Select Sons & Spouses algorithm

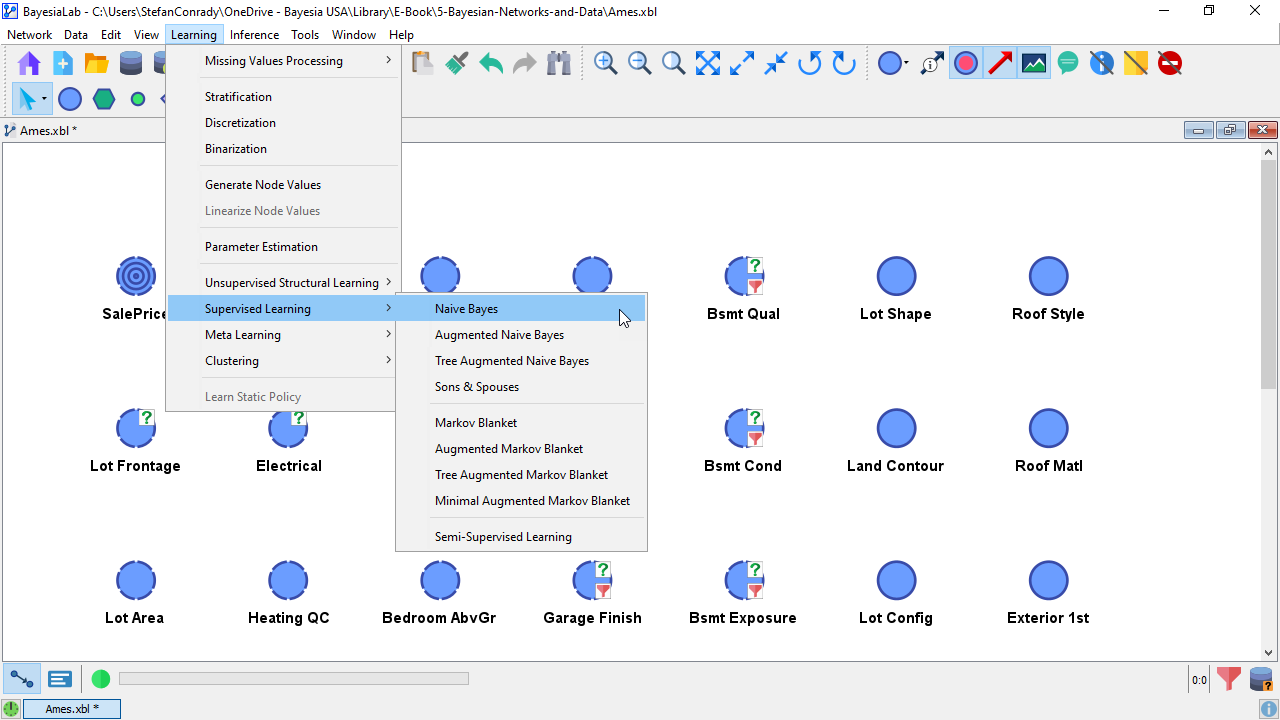(x=521, y=387)
